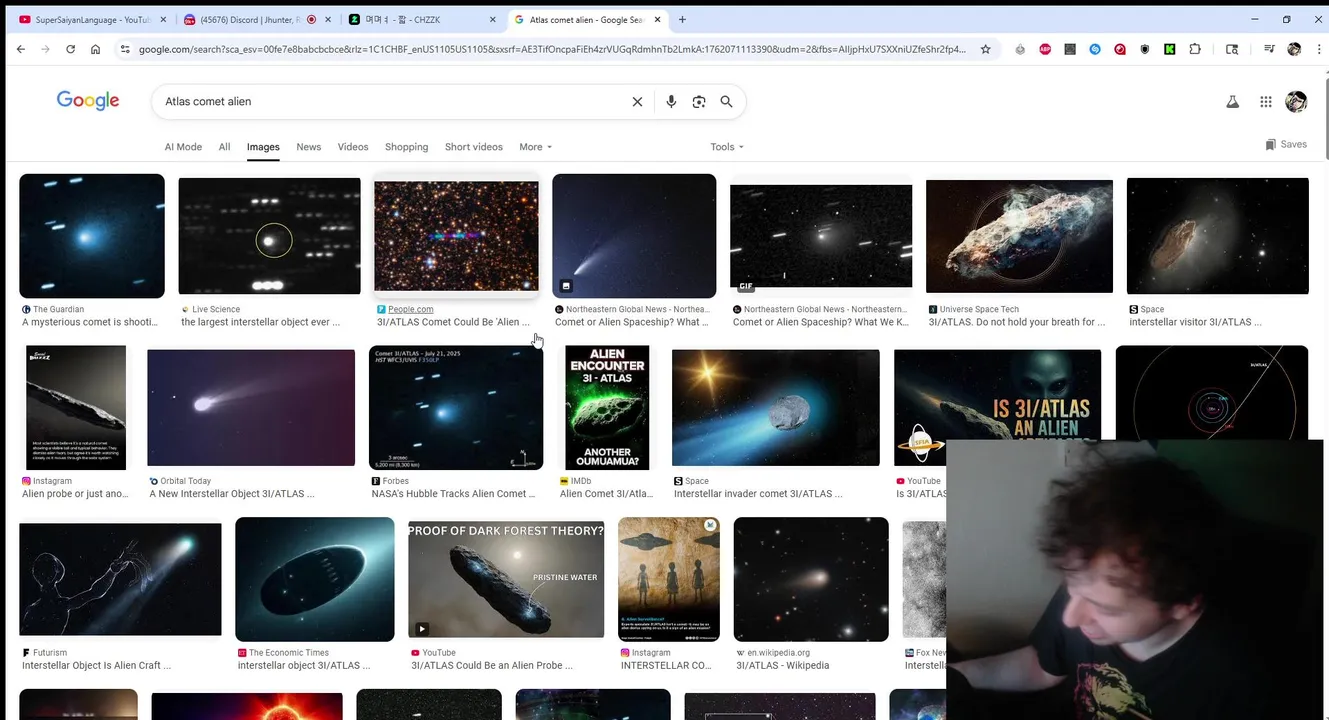Screen dimensions: 1329x720
Task: Open the Hubble July 21 2025 thumbnail
Action: tap(456, 408)
